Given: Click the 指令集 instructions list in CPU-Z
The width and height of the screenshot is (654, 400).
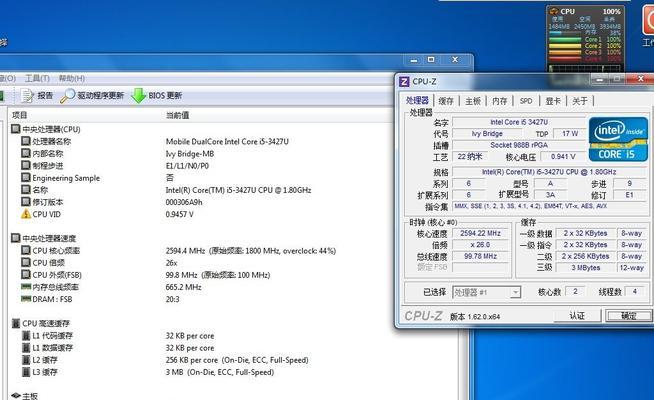Looking at the screenshot, I should pyautogui.click(x=549, y=206).
